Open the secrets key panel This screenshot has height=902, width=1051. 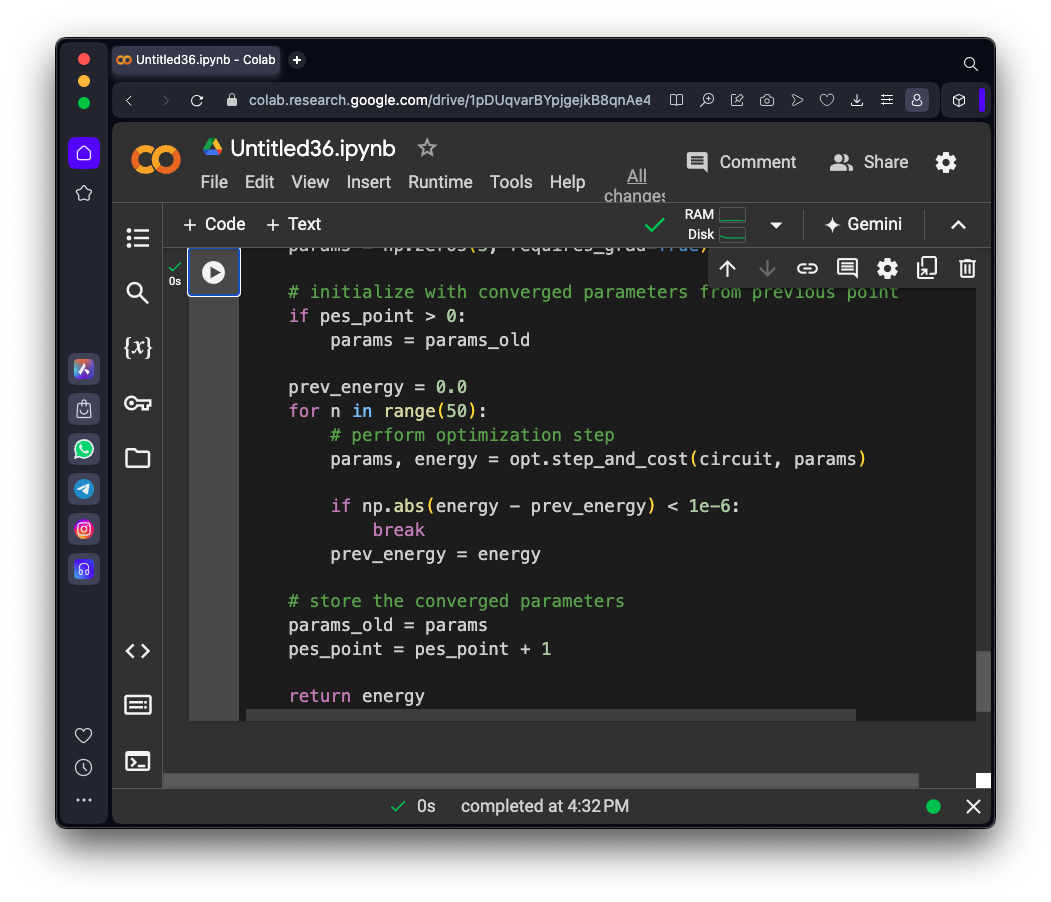(138, 403)
